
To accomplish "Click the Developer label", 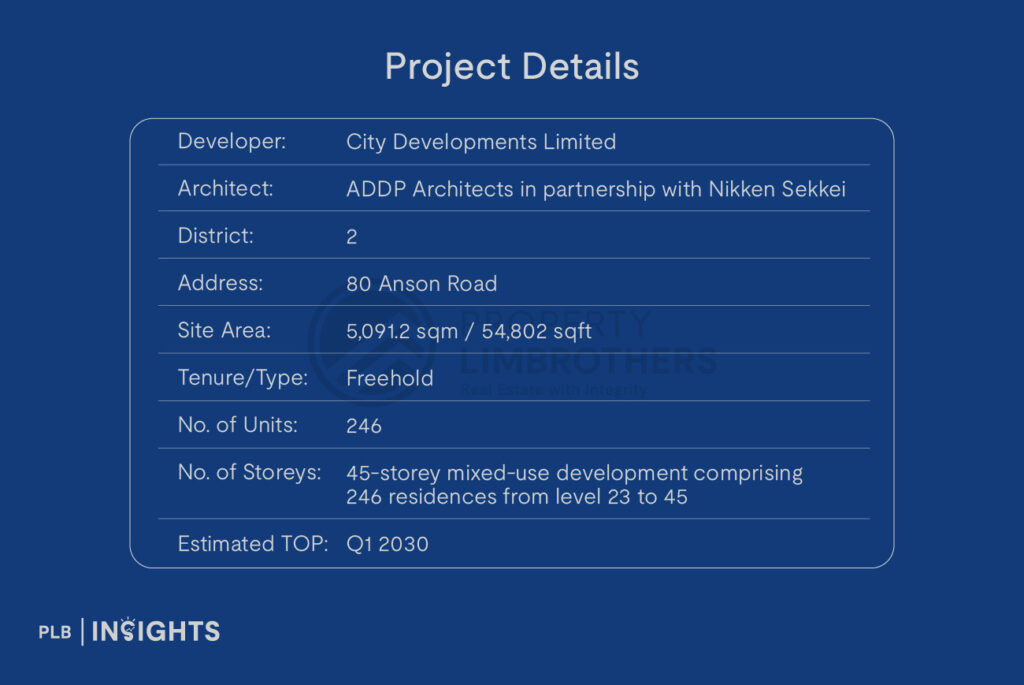I will click(x=232, y=142).
